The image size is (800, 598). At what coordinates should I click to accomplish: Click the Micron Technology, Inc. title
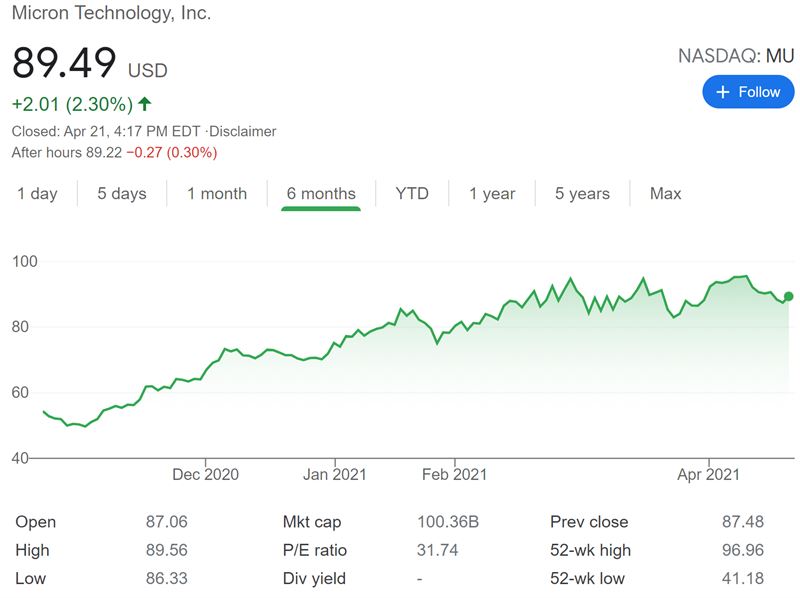[x=111, y=14]
